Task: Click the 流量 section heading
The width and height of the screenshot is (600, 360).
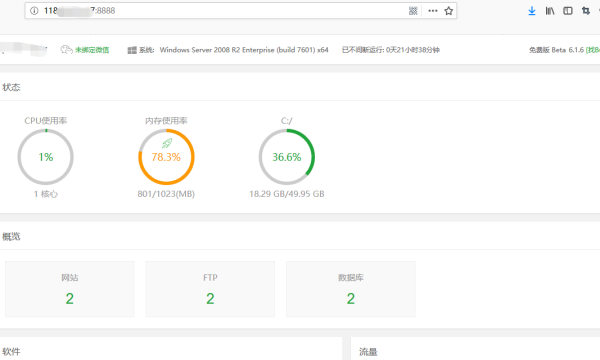Action: click(368, 352)
